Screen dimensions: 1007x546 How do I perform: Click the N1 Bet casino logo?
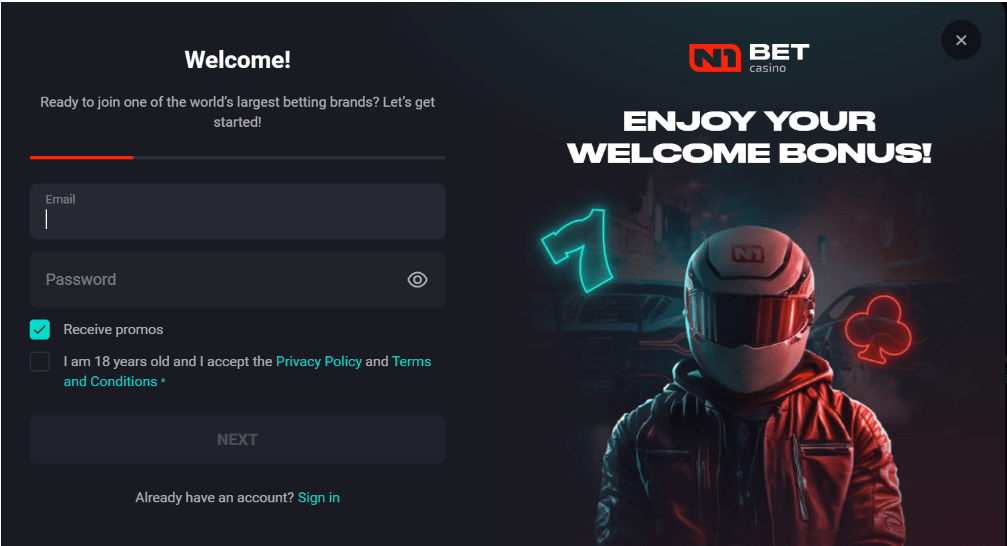pyautogui.click(x=749, y=58)
